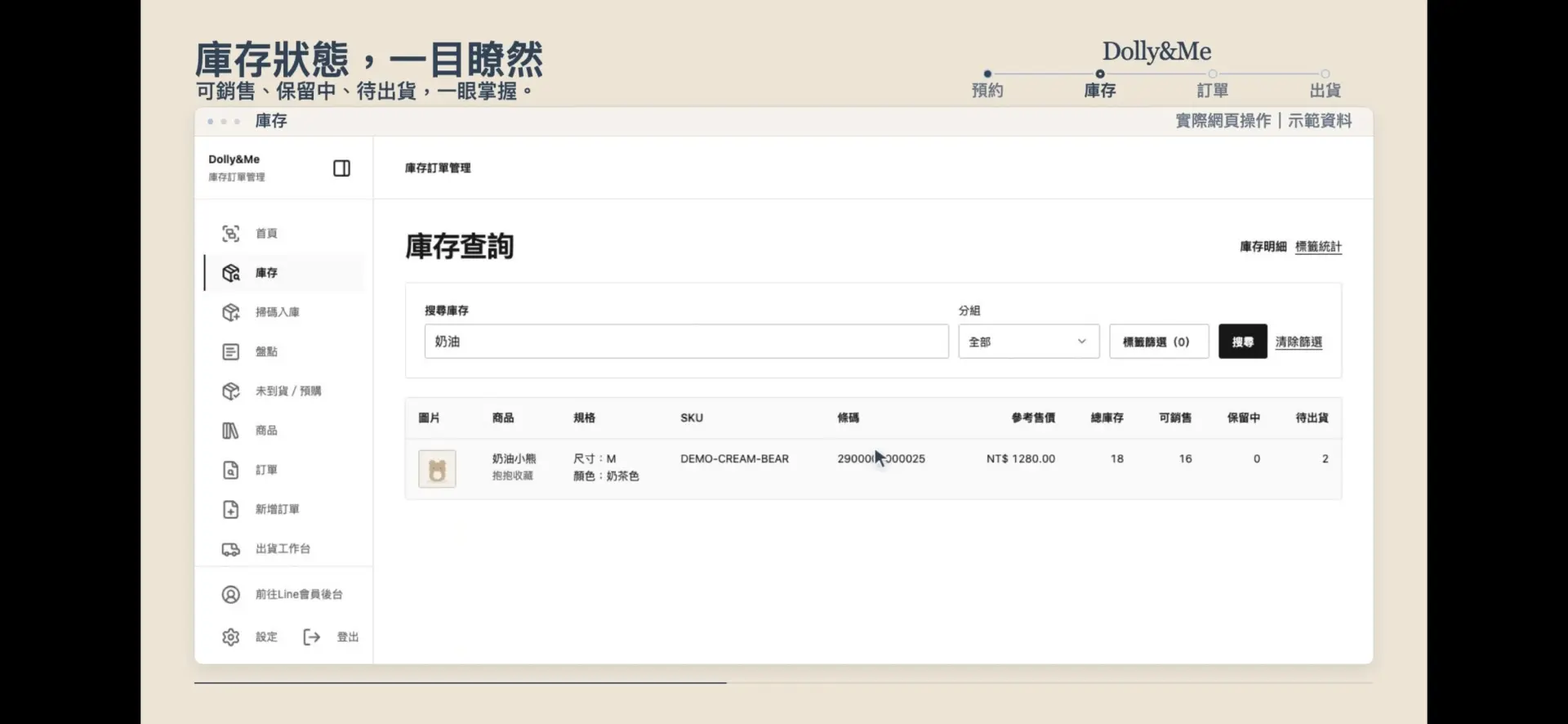The image size is (1568, 724).
Task: Click the 新增訂單 add-order icon
Action: [231, 509]
